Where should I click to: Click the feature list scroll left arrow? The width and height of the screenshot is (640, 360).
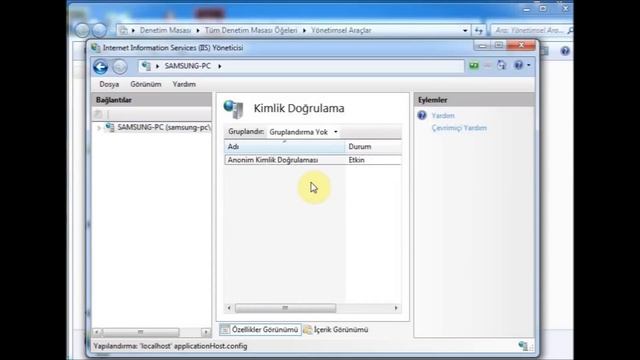tap(229, 308)
